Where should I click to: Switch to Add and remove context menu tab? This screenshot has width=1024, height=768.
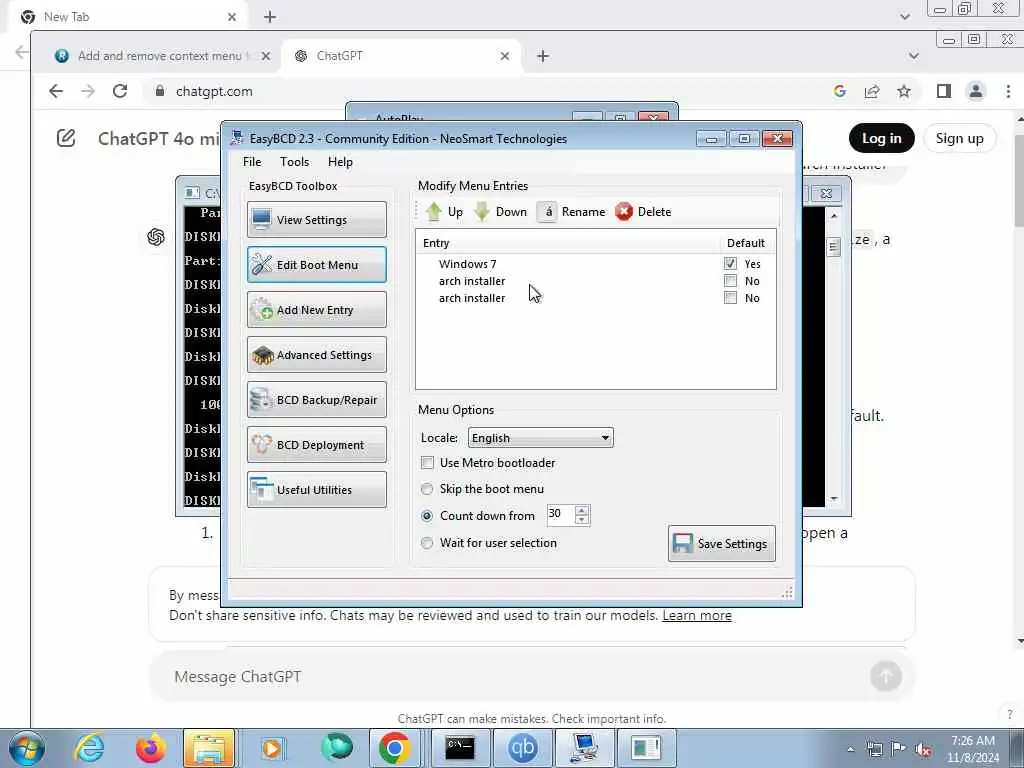tap(161, 56)
